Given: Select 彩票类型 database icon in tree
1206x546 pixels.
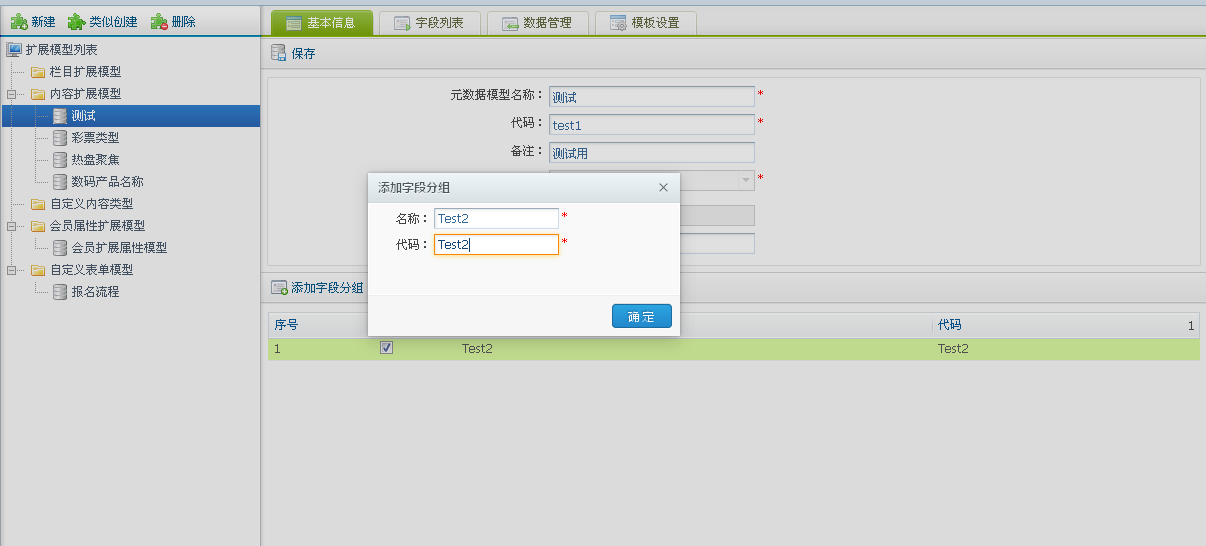Looking at the screenshot, I should click(60, 138).
